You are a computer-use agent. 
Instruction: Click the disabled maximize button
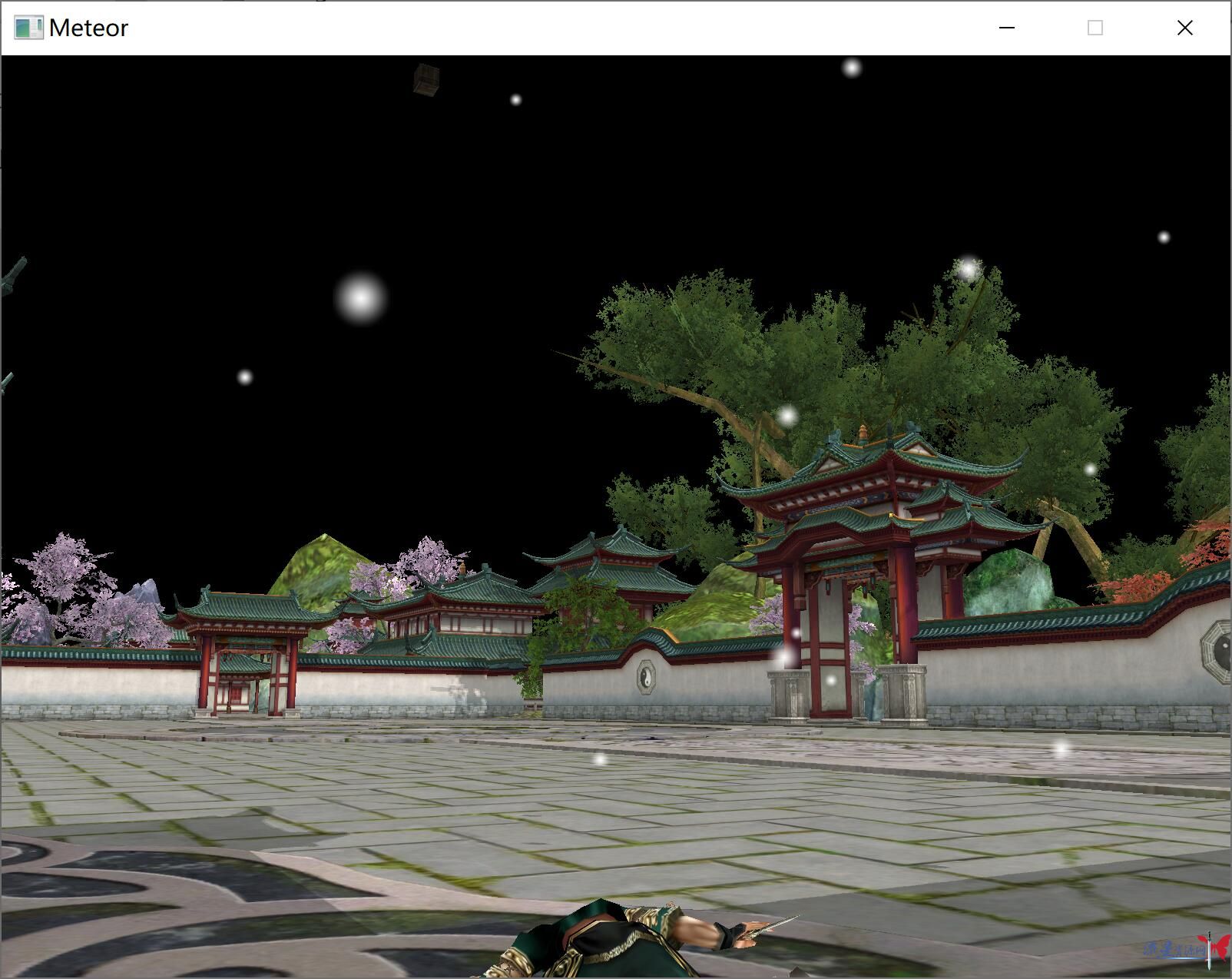(x=1095, y=28)
